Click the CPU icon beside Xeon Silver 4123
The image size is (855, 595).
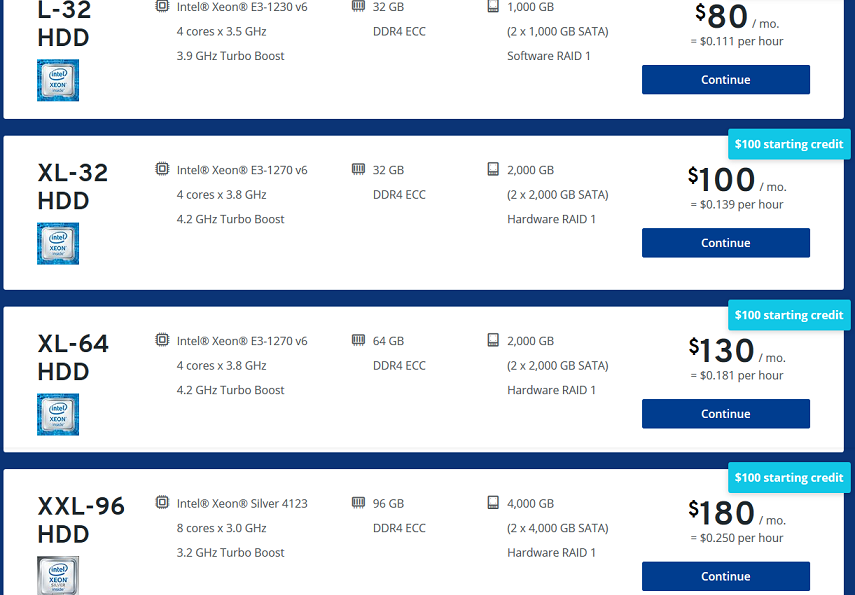point(162,502)
